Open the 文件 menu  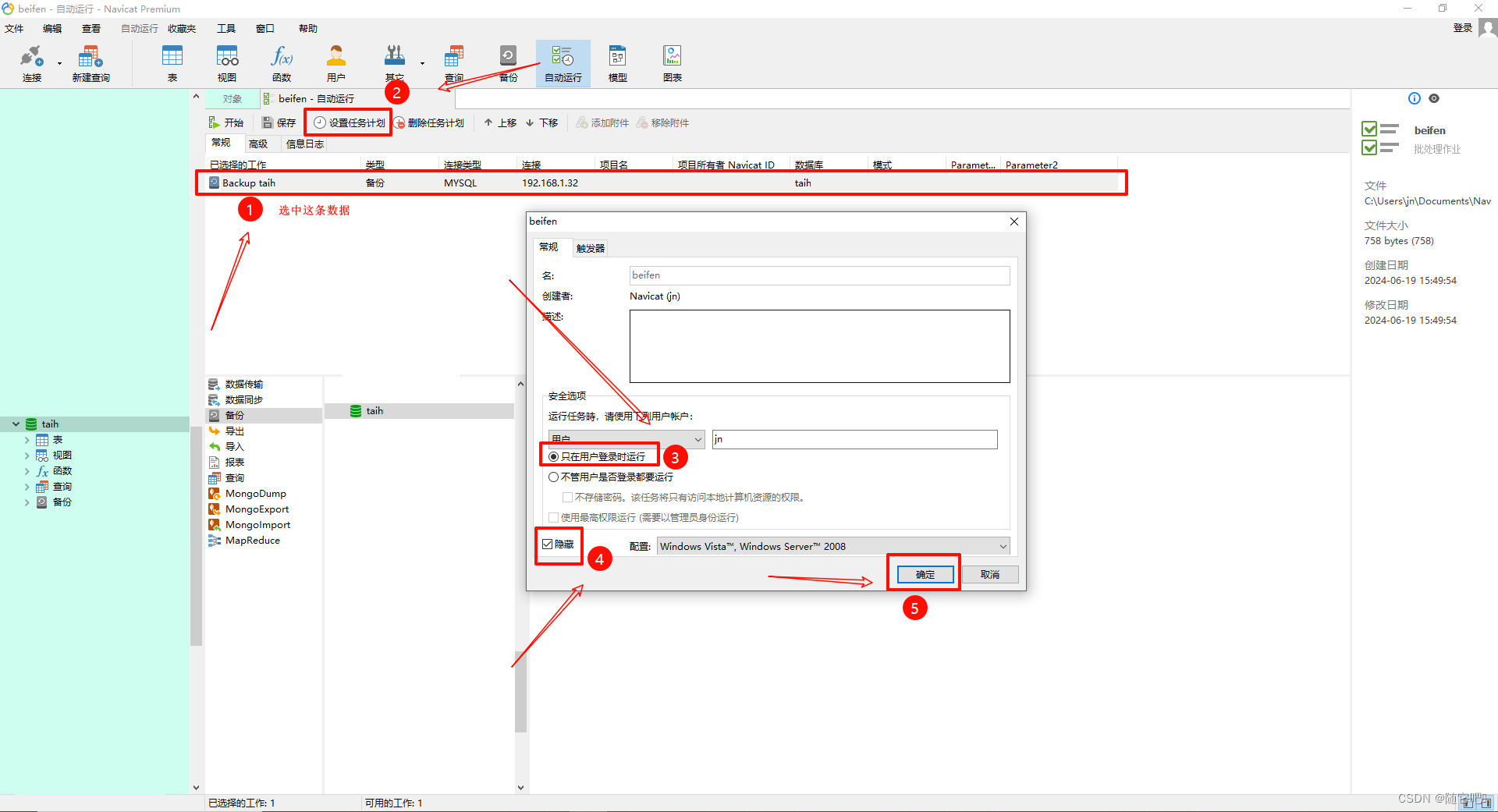[x=14, y=28]
